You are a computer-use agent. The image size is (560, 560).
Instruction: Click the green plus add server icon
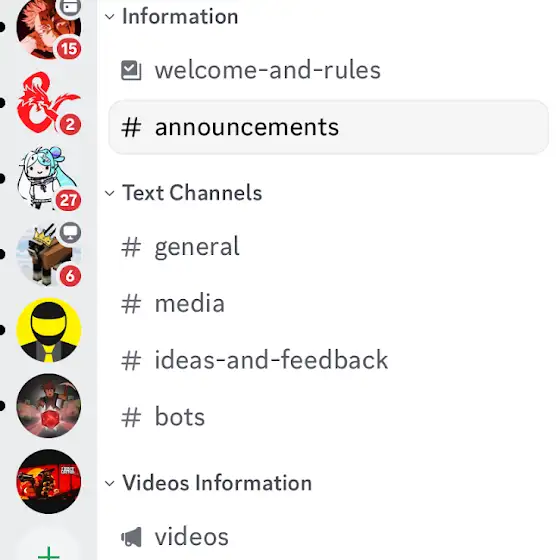pos(49,553)
